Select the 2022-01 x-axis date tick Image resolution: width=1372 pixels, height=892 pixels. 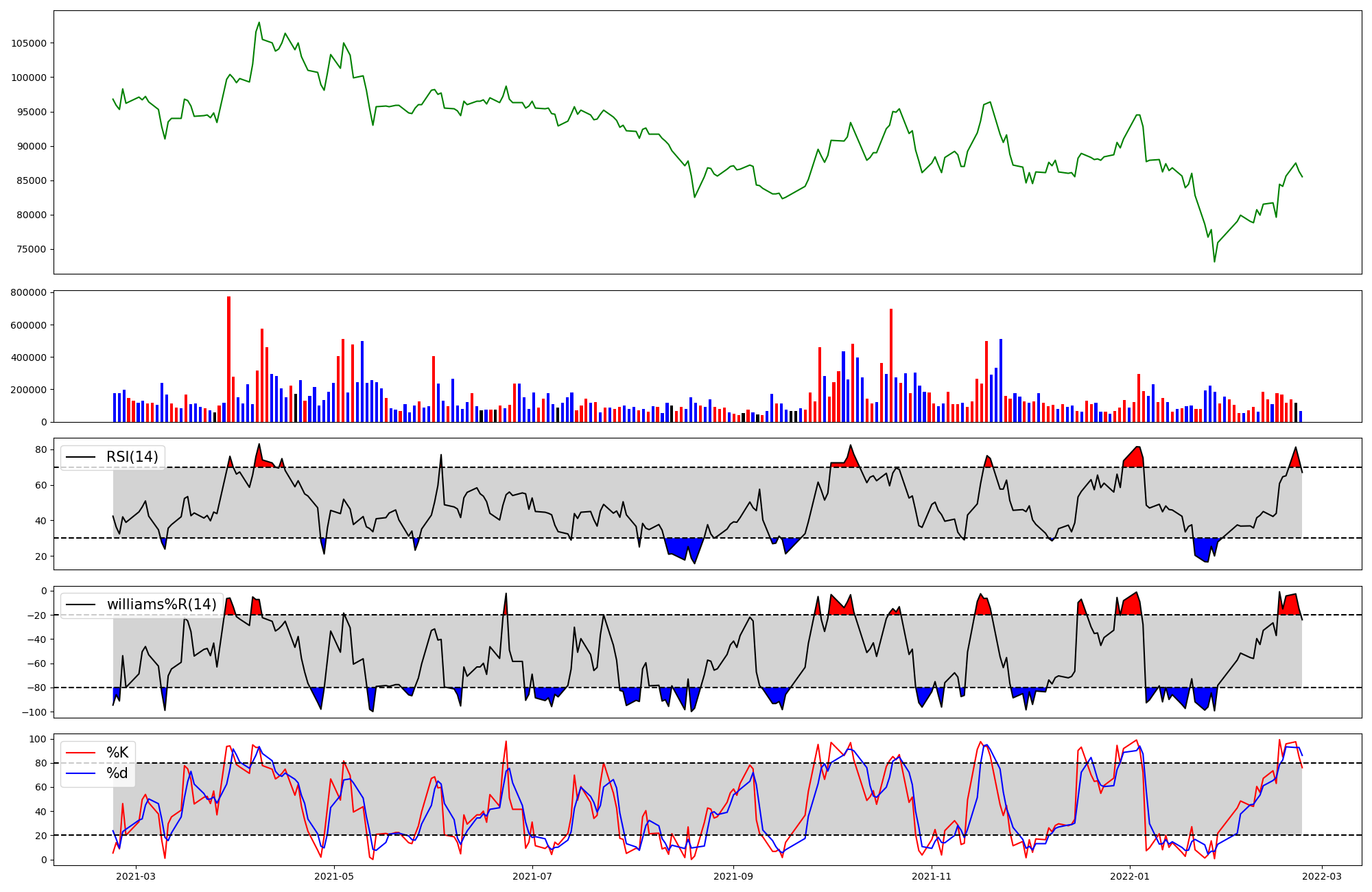coord(1130,876)
